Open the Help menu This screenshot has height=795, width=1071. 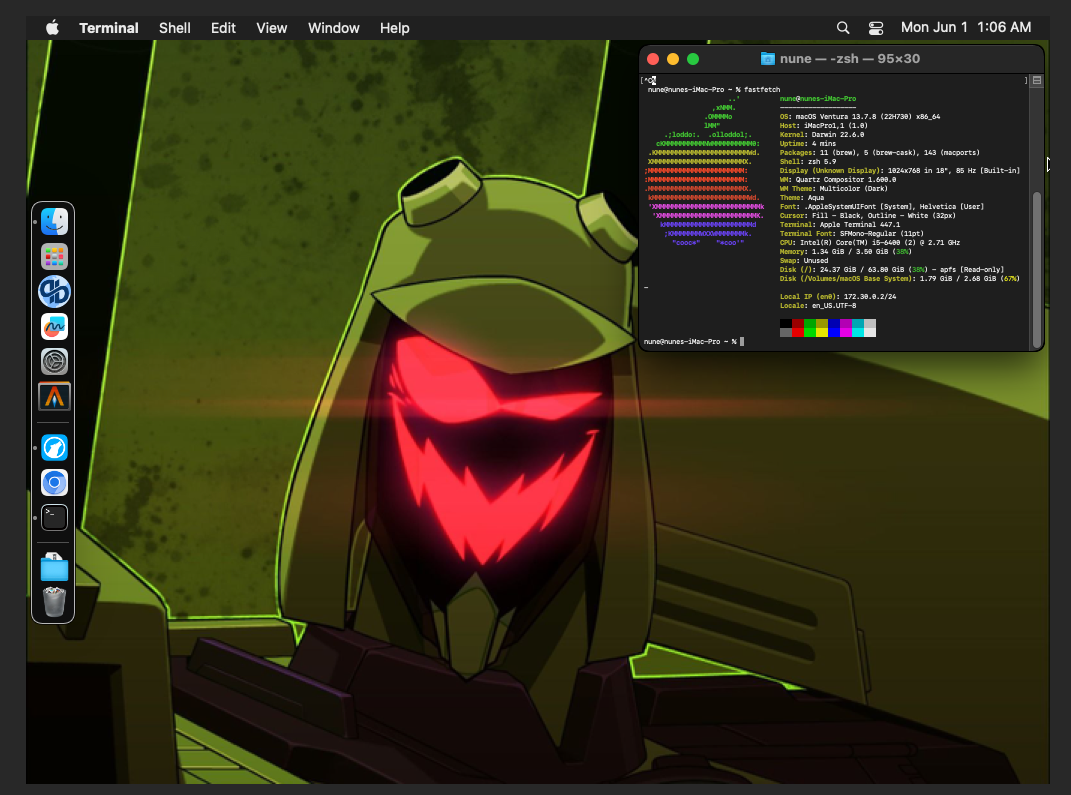(395, 28)
